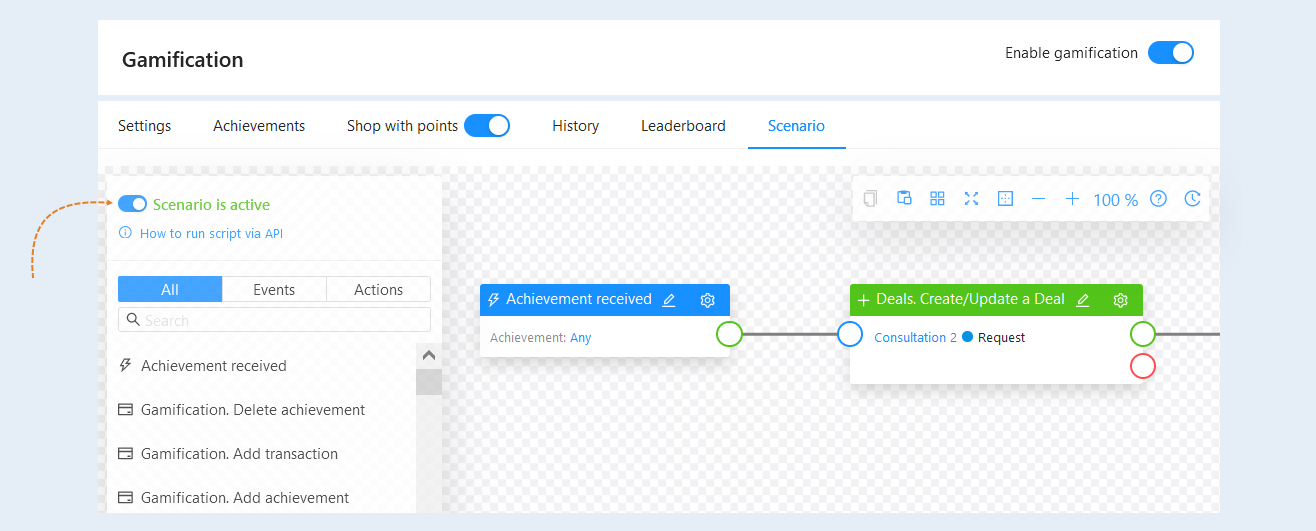Click the zoom in plus icon

tap(1072, 199)
